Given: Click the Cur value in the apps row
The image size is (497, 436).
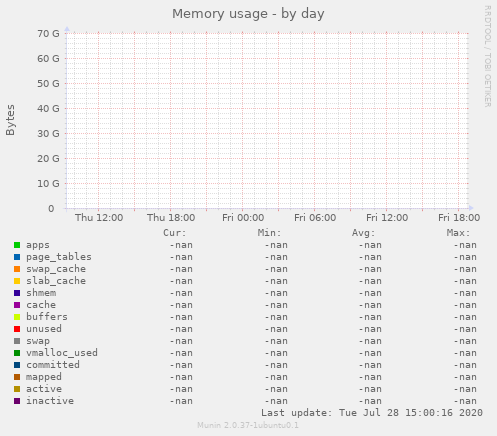Looking at the screenshot, I should pos(181,245).
